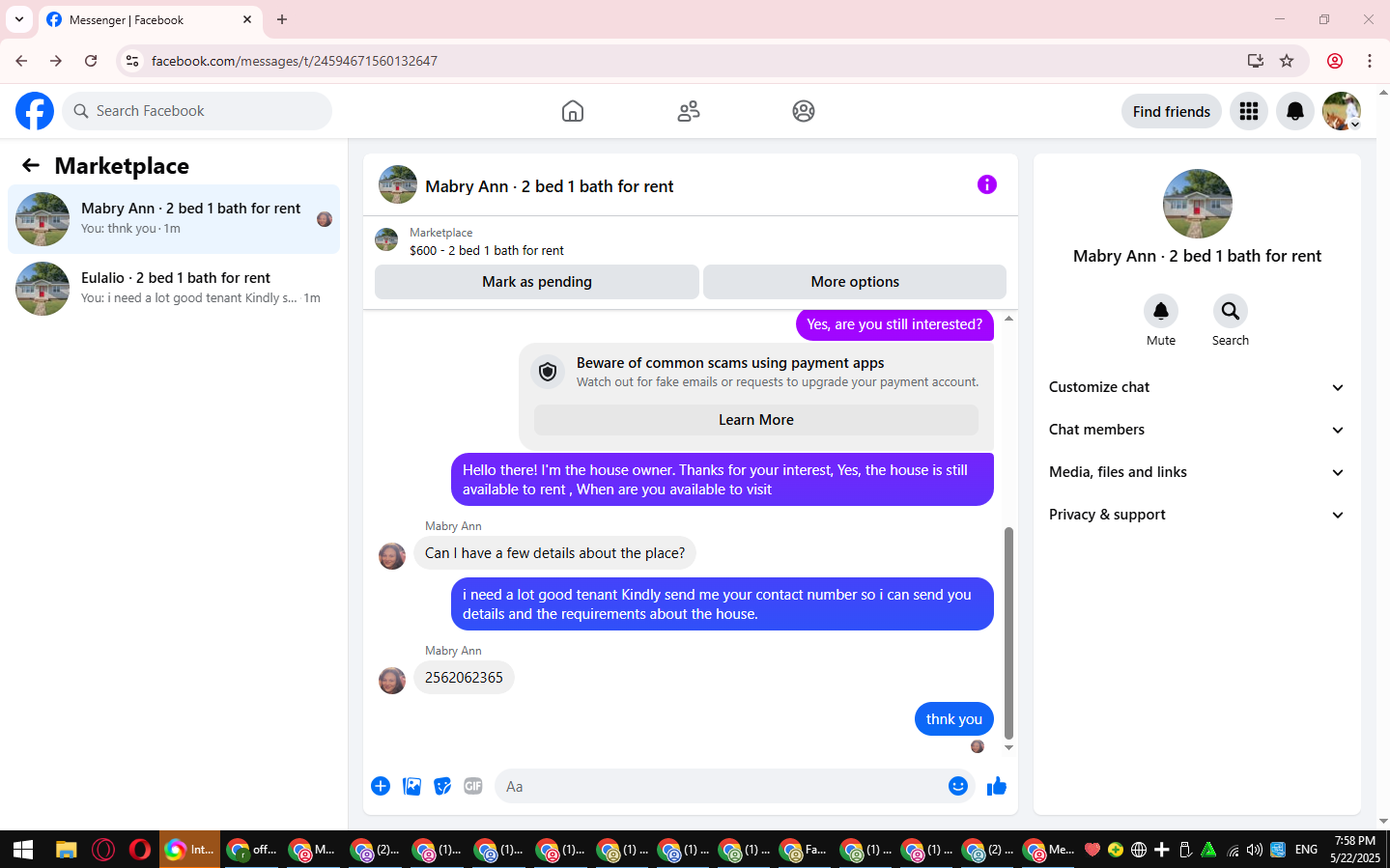Open the conversation information icon
This screenshot has width=1390, height=868.
(986, 184)
